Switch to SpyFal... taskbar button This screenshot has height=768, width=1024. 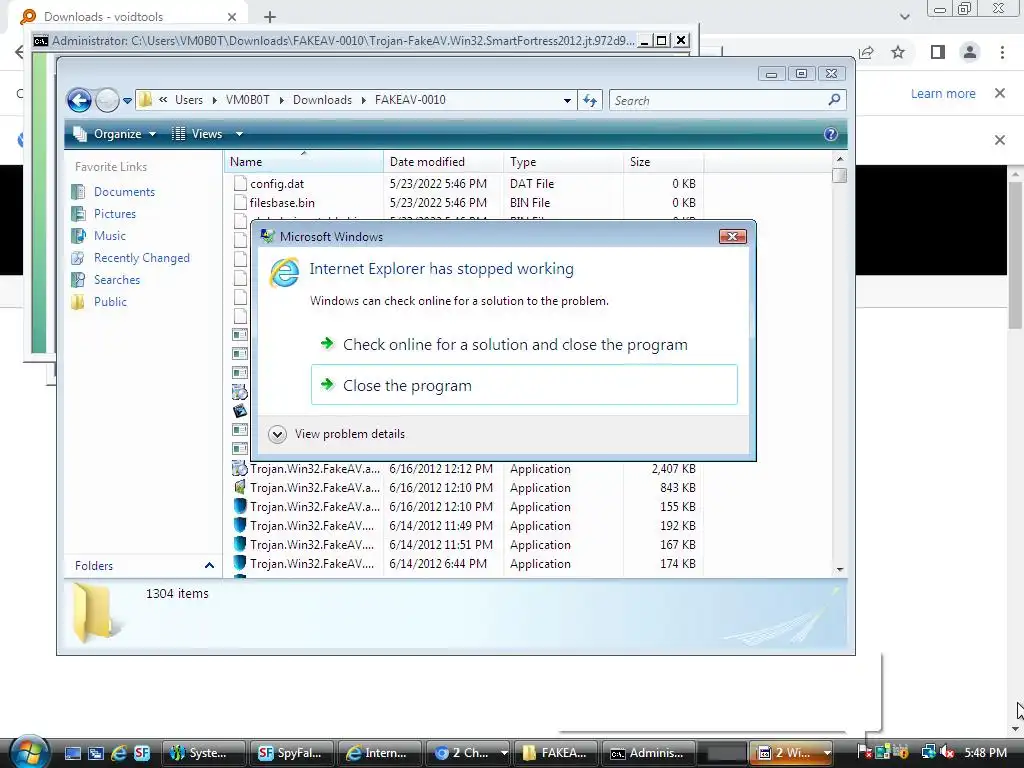(x=291, y=753)
